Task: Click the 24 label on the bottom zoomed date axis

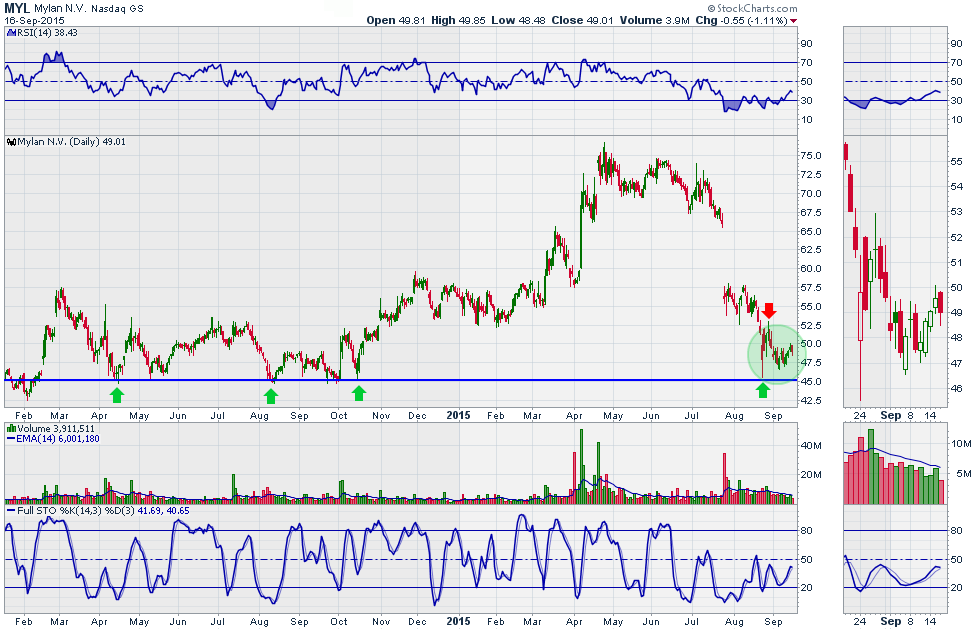Action: [x=860, y=622]
